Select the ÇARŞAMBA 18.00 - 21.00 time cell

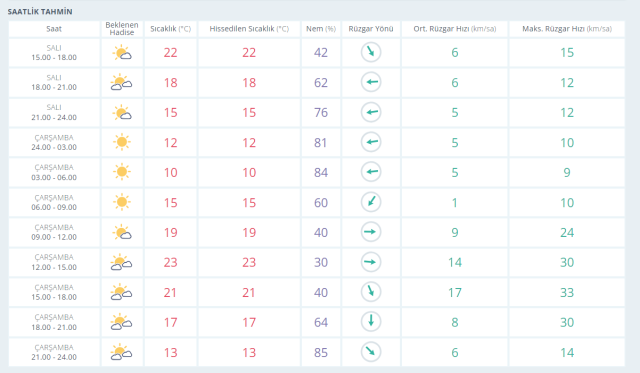tap(54, 322)
